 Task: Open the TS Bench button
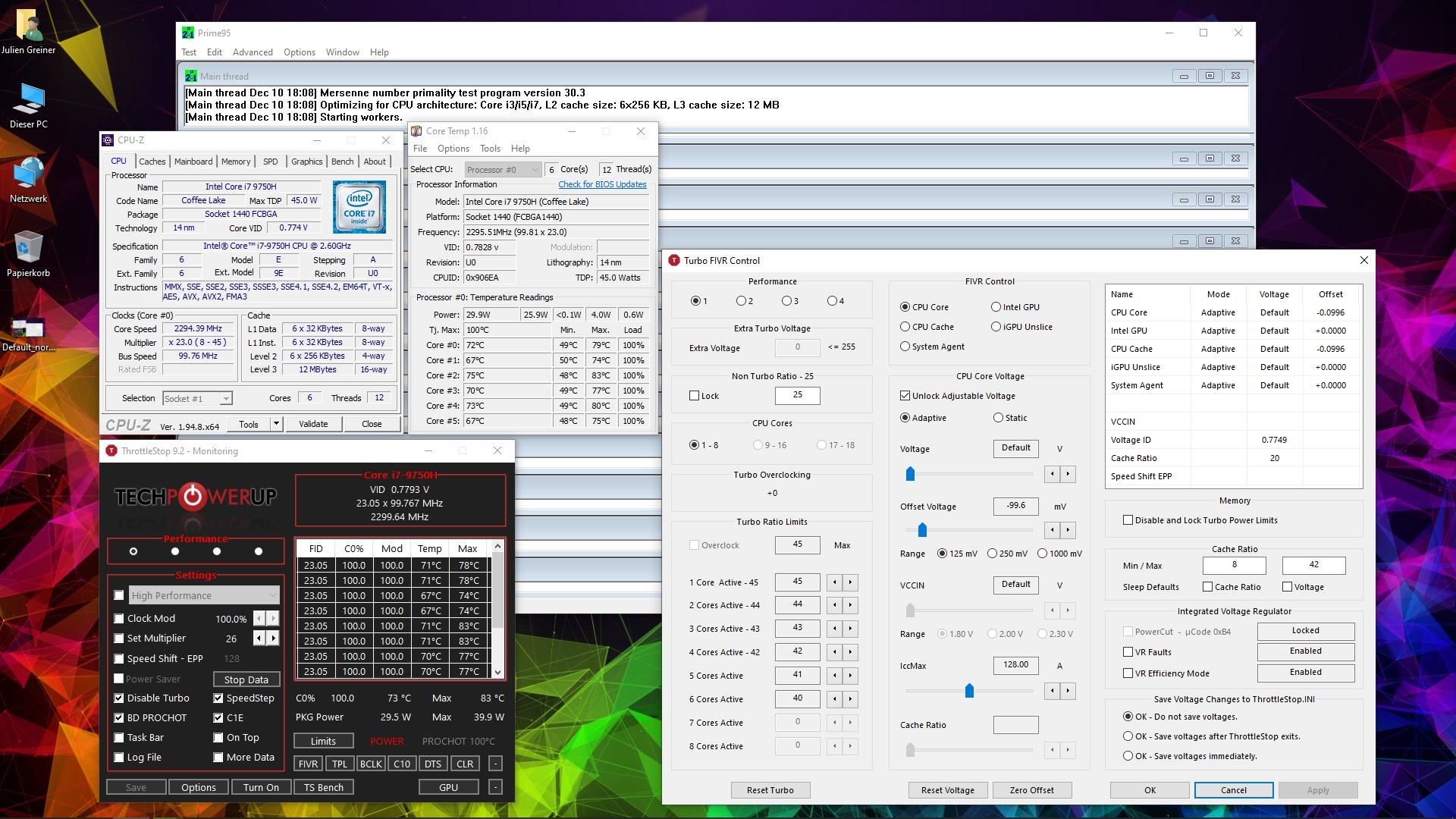pyautogui.click(x=324, y=787)
